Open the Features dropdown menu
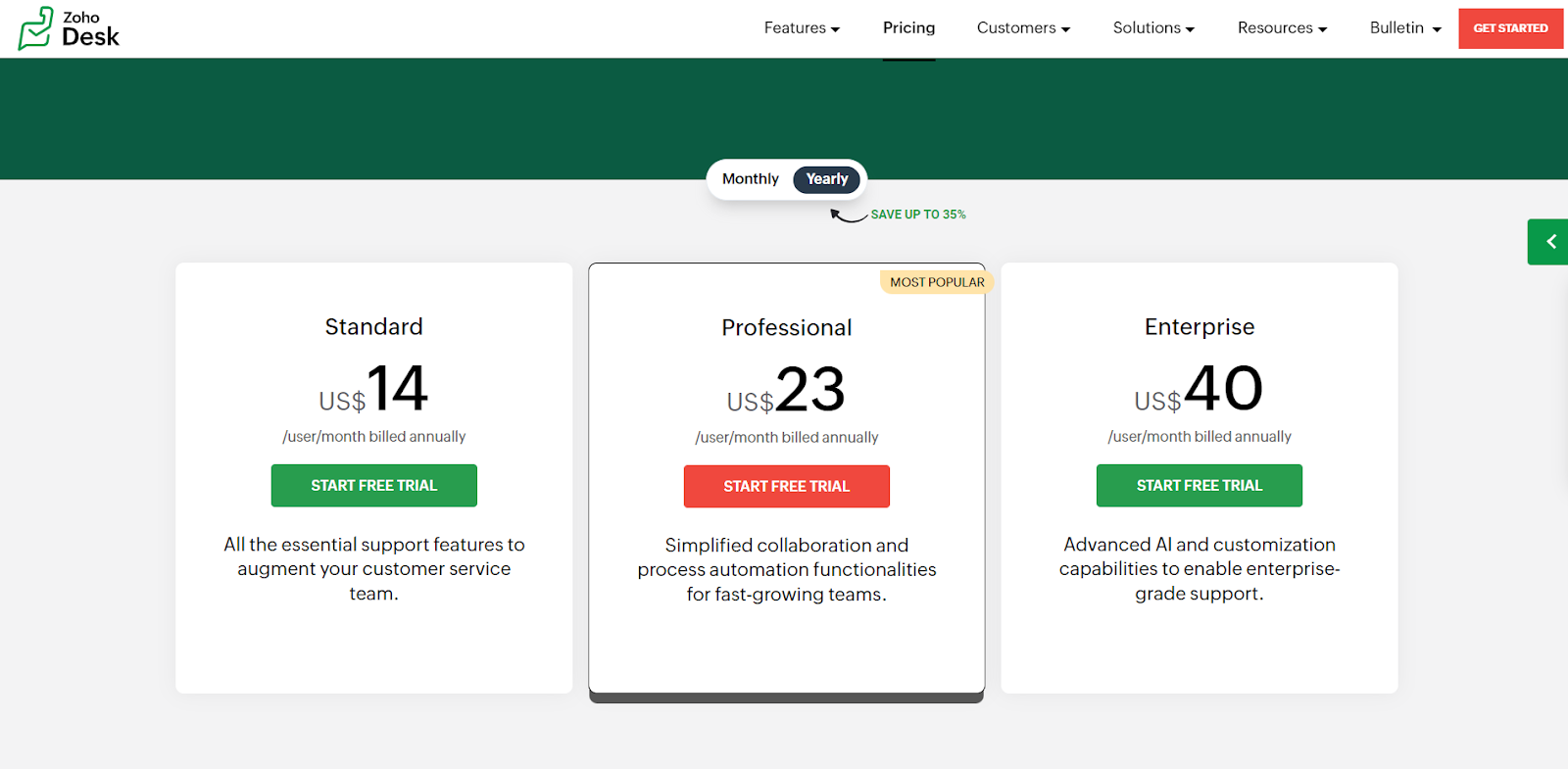The width and height of the screenshot is (1568, 769). pos(802,28)
